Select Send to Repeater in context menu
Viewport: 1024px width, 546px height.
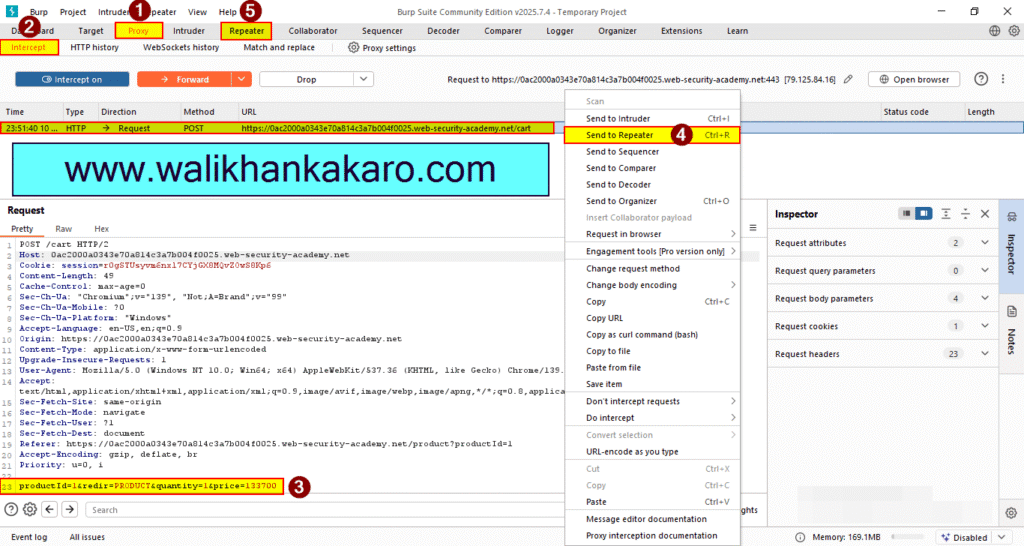coord(652,135)
